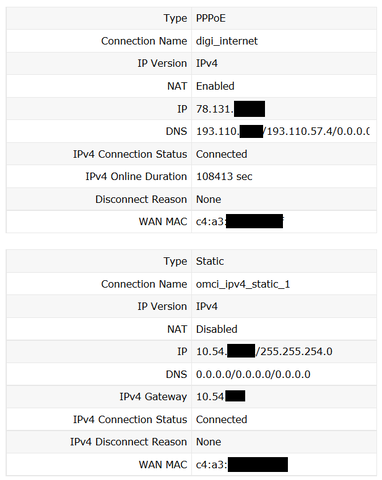Click the first WAN MAC value
382x480 pixels.
pyautogui.click(x=240, y=221)
